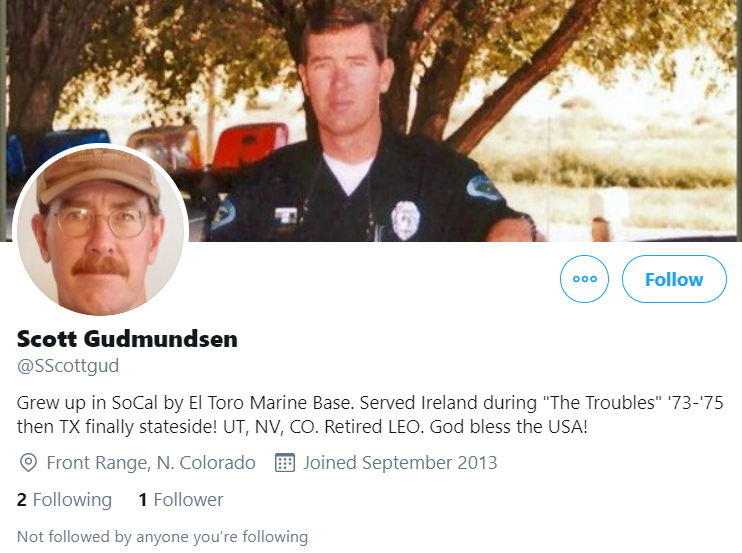Click the red vehicle in banner photo
This screenshot has height=553, width=742.
[x=250, y=144]
